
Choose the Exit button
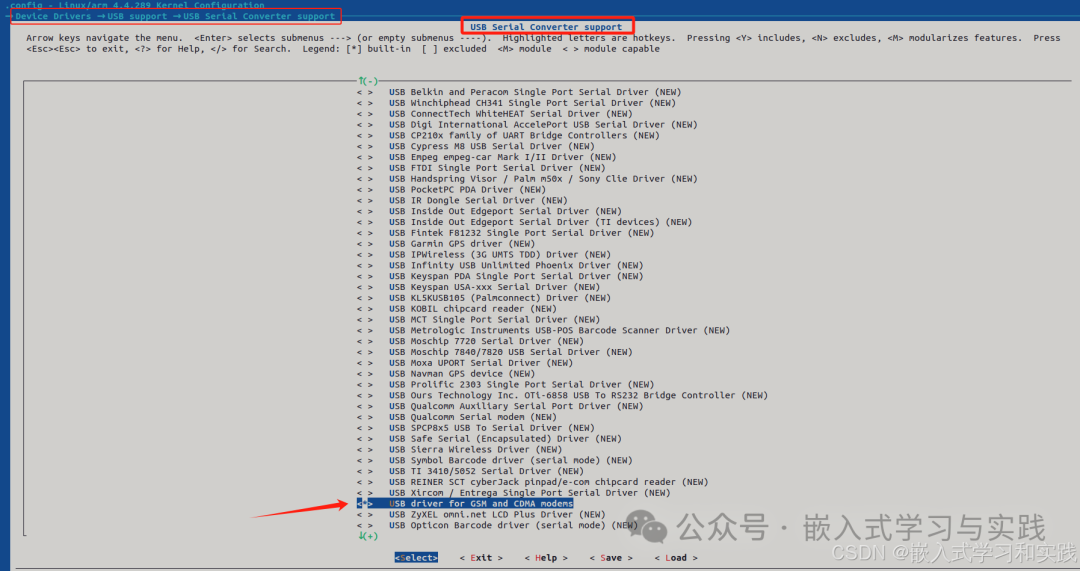pos(481,558)
